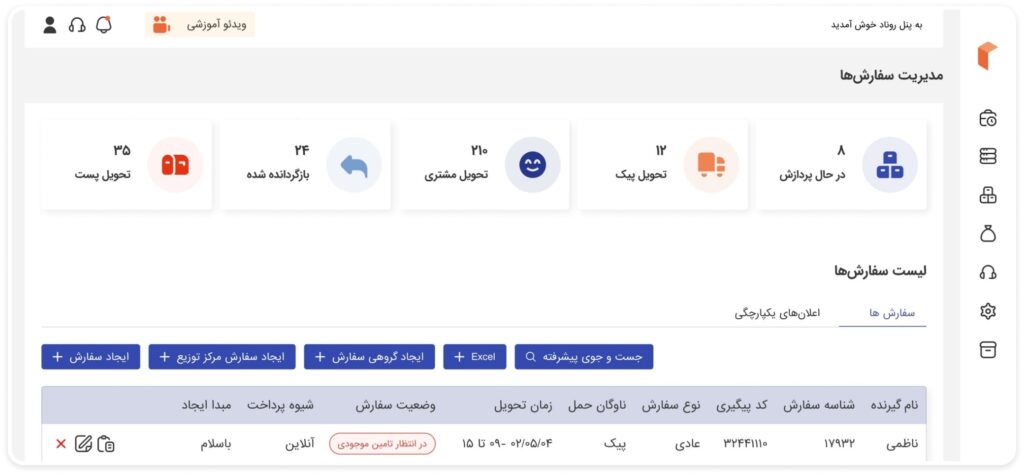This screenshot has width=1024, height=475.
Task: Edit the Nazemi order with pencil icon
Action: (83, 443)
